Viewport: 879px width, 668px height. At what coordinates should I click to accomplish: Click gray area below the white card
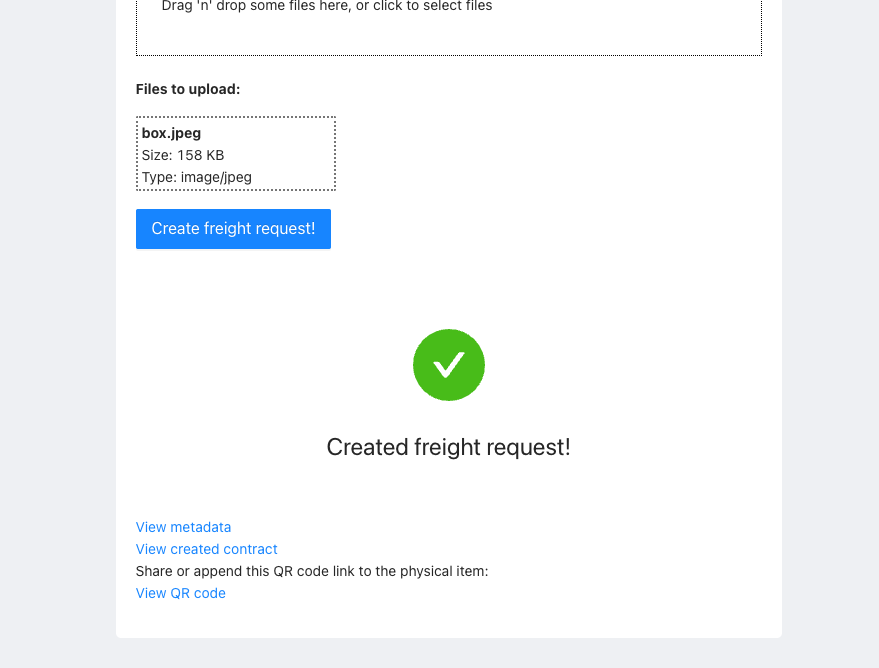coord(448,653)
